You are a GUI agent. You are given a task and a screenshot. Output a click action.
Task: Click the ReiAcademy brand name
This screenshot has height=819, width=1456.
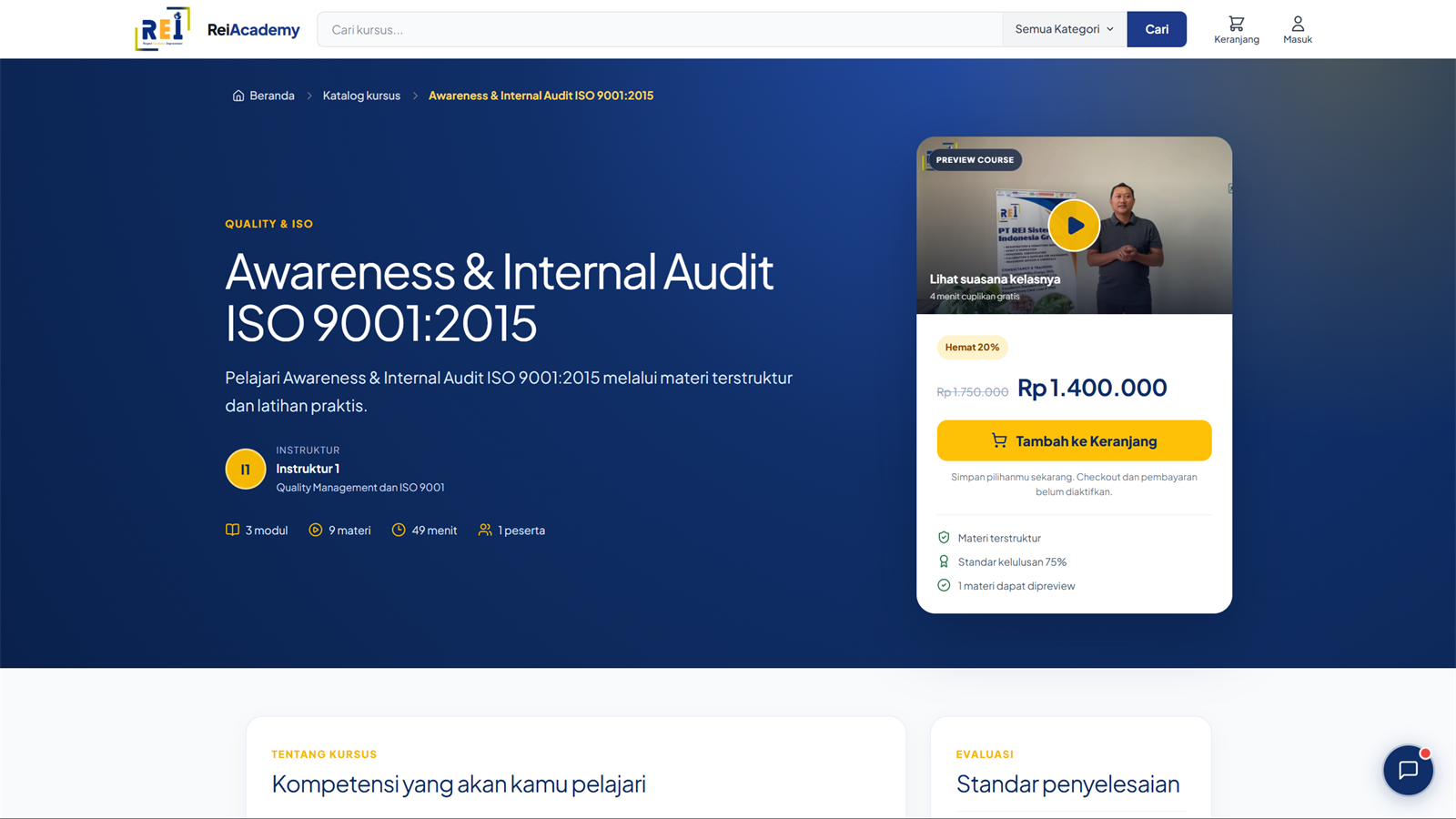tap(253, 30)
